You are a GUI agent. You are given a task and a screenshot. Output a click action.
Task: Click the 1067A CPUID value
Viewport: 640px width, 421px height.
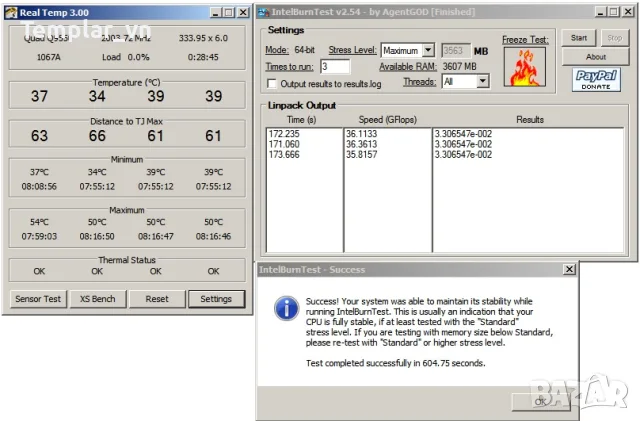pyautogui.click(x=49, y=57)
